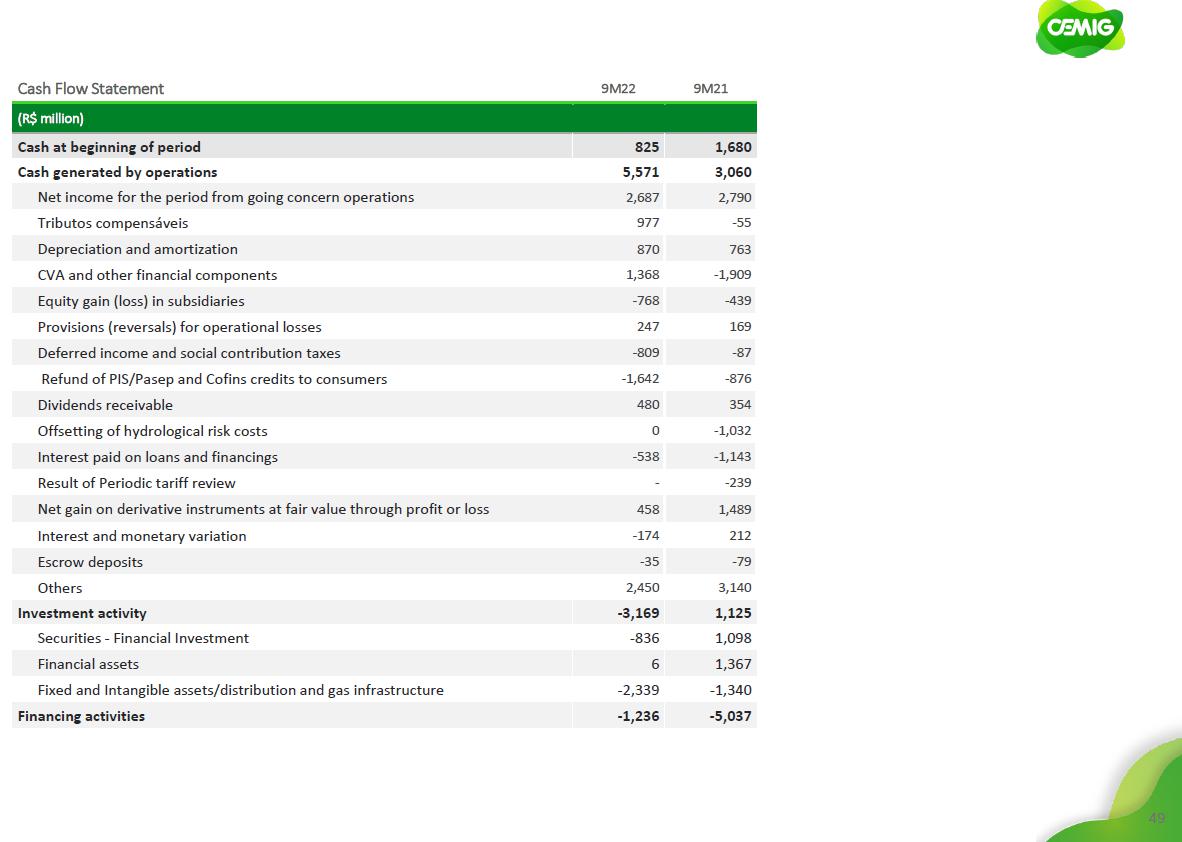Click the page number 49
1182x842 pixels.
coord(1157,818)
